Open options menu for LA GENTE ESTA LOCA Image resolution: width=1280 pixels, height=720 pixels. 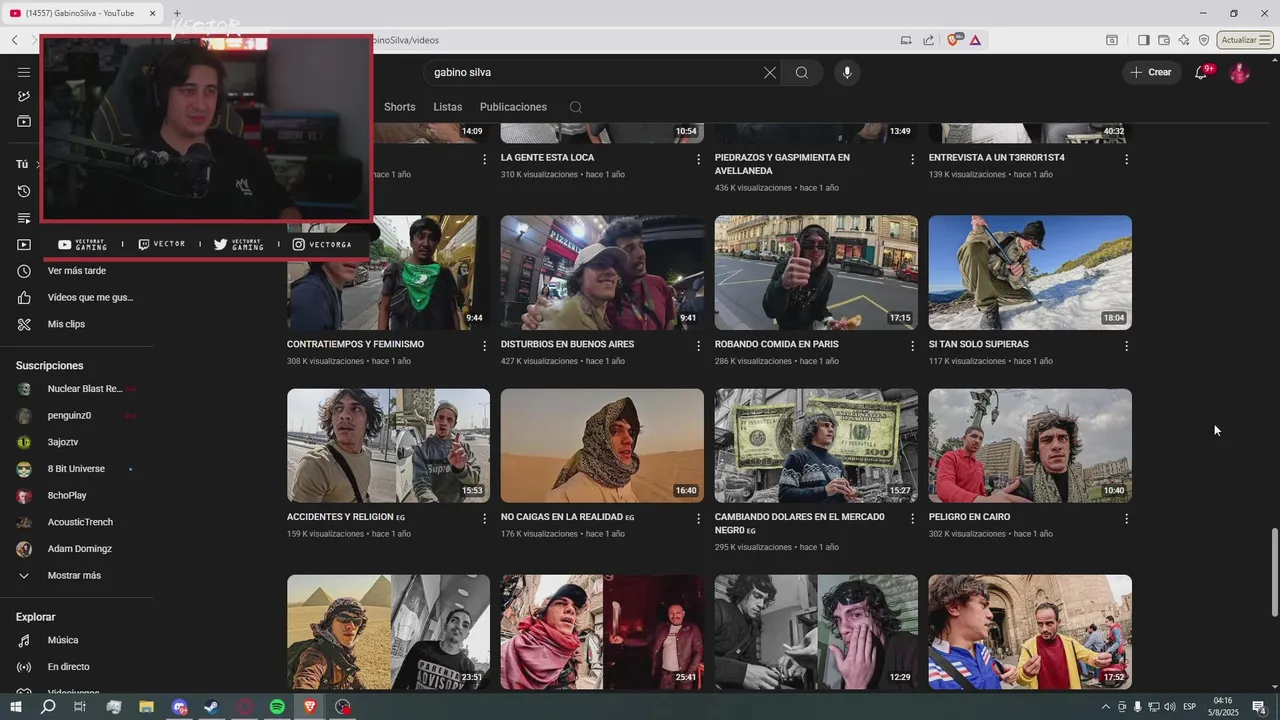tap(699, 159)
